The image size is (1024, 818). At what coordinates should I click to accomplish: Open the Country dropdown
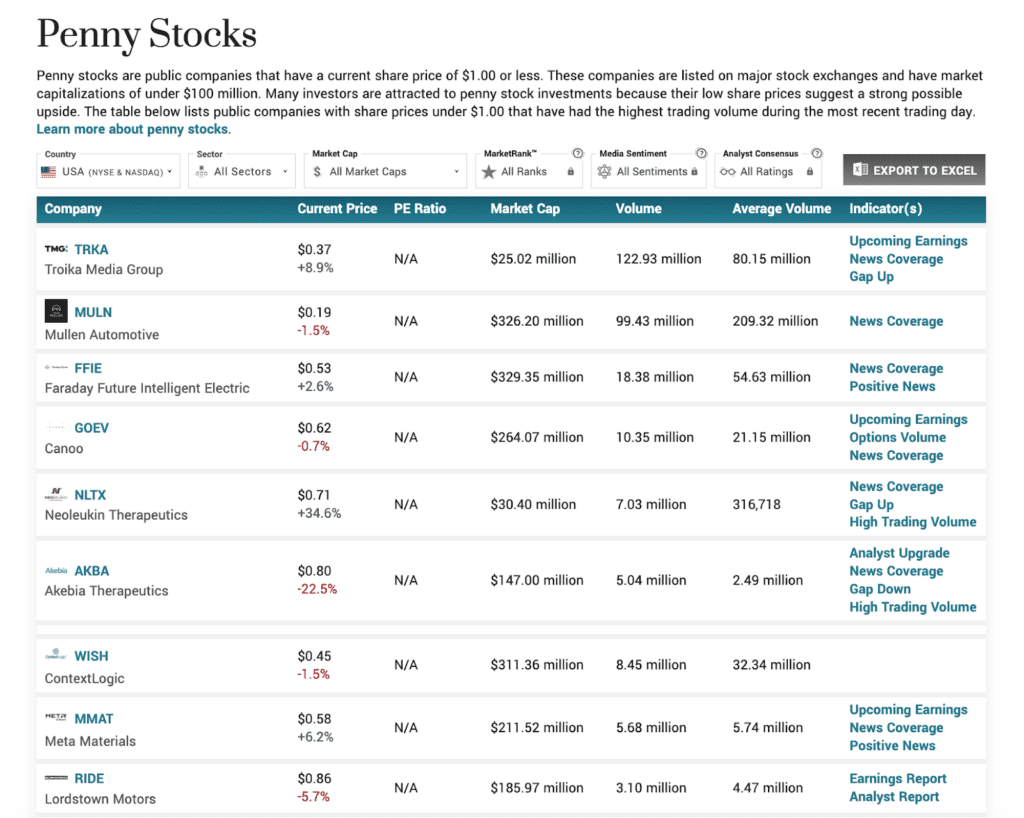click(109, 171)
